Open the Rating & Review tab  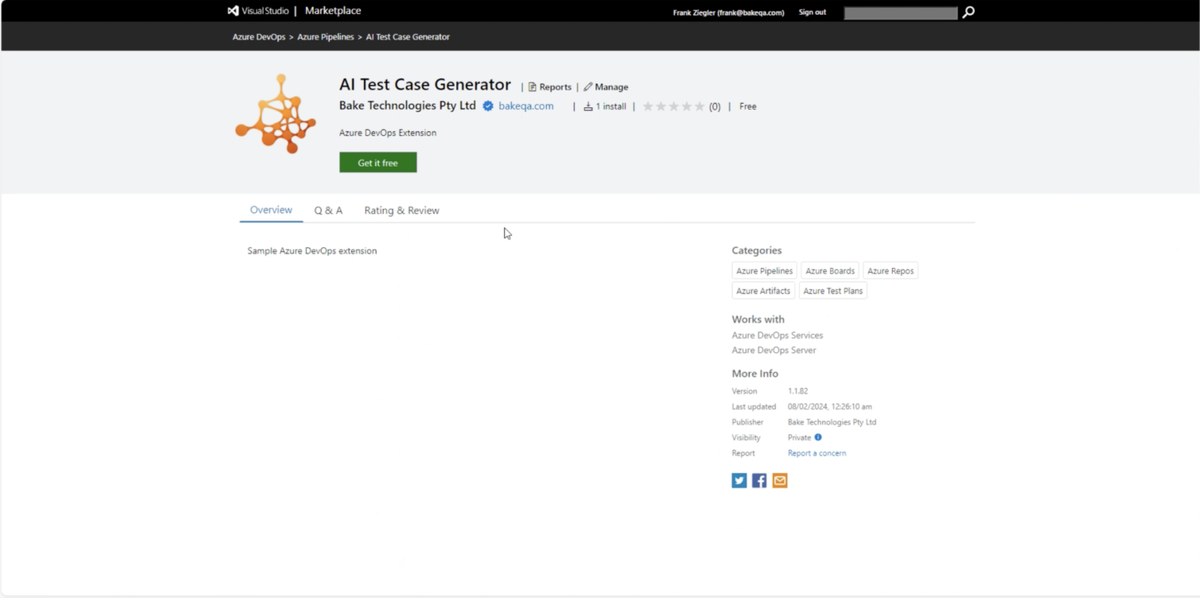[401, 211]
